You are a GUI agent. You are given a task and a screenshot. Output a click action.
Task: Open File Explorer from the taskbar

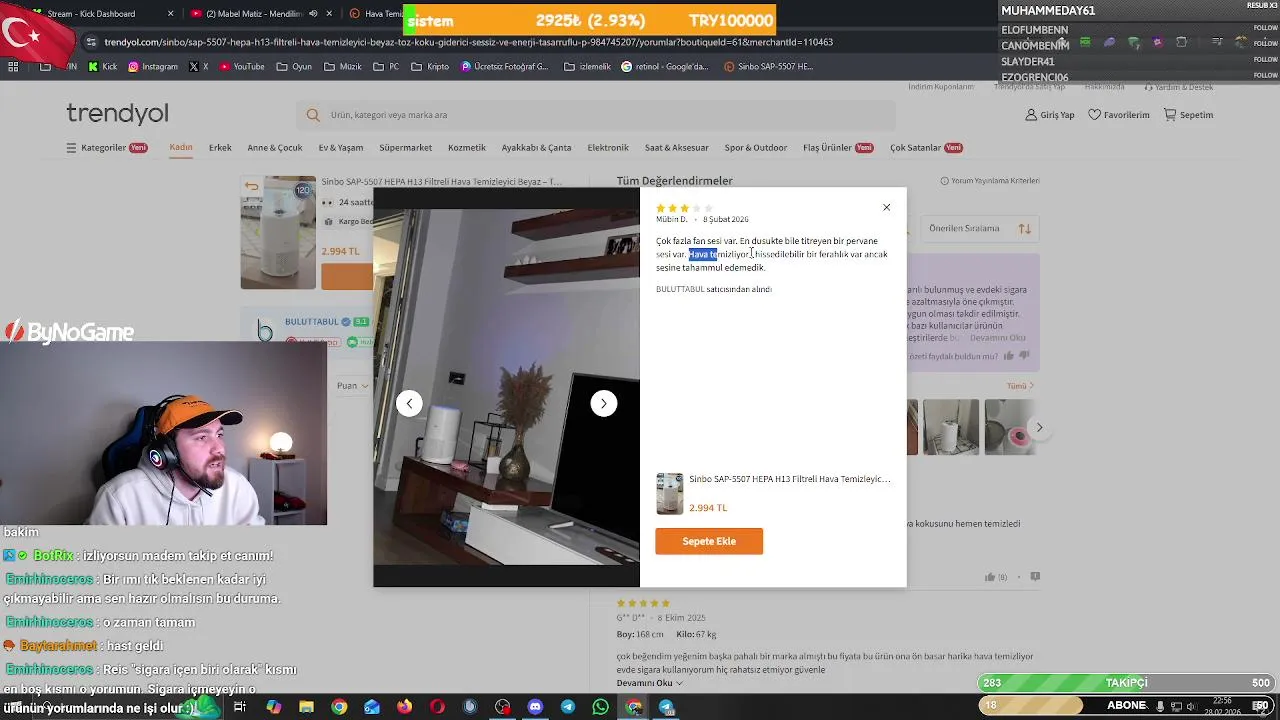click(306, 707)
